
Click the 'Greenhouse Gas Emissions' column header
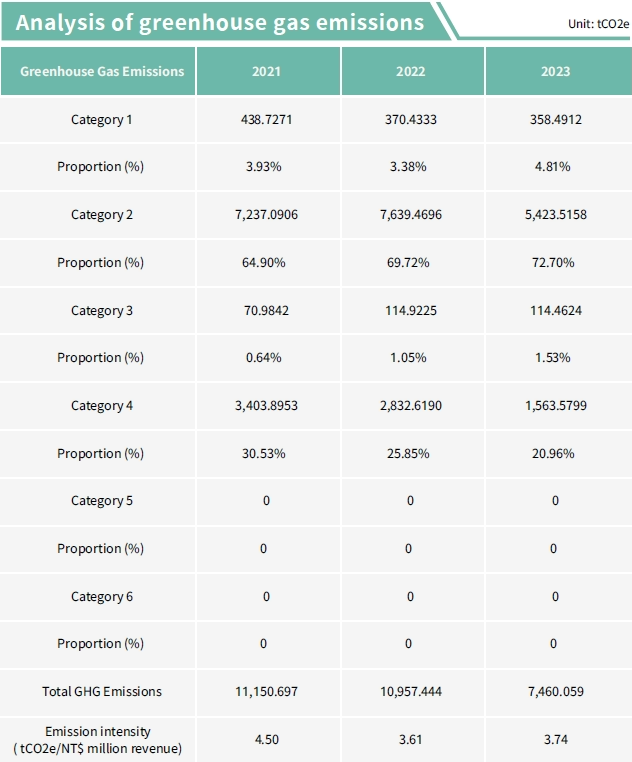[x=102, y=71]
